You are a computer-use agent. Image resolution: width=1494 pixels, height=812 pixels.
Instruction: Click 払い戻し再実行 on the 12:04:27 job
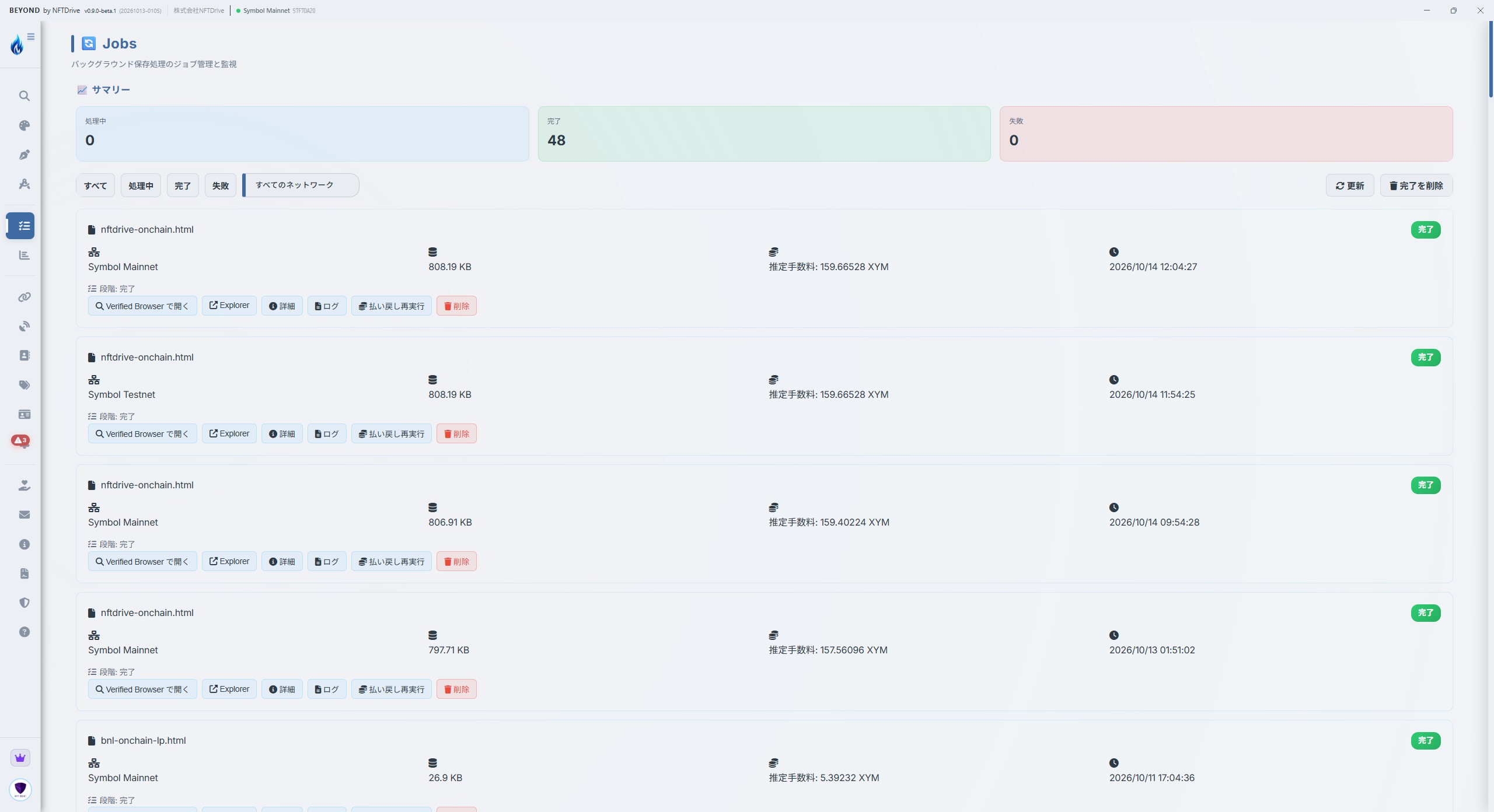point(392,306)
